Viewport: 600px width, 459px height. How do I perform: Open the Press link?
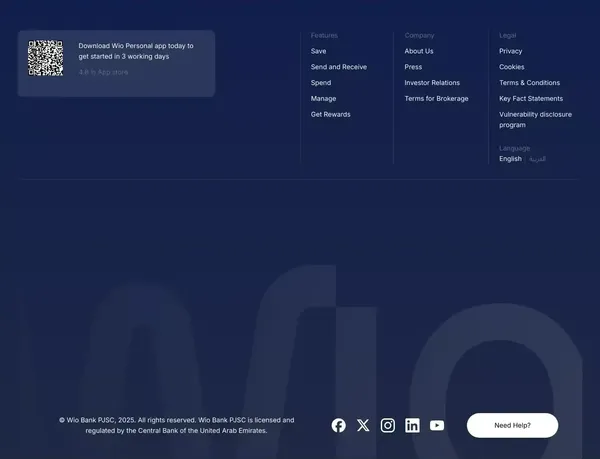[x=413, y=67]
